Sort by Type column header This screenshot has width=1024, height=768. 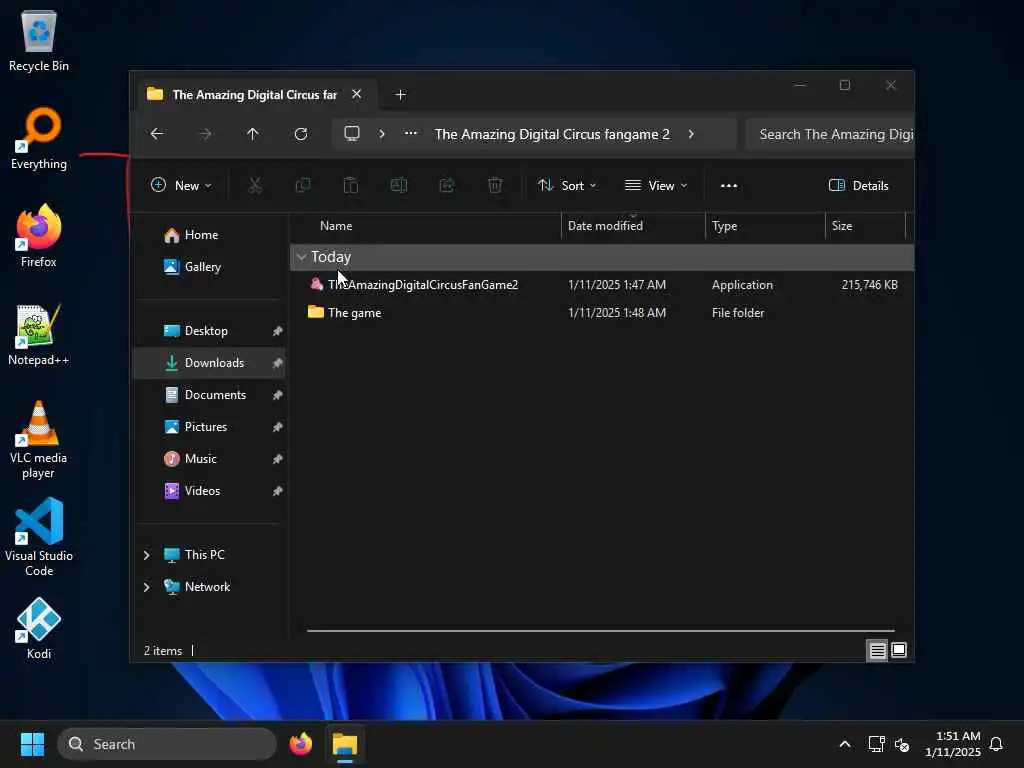765,226
